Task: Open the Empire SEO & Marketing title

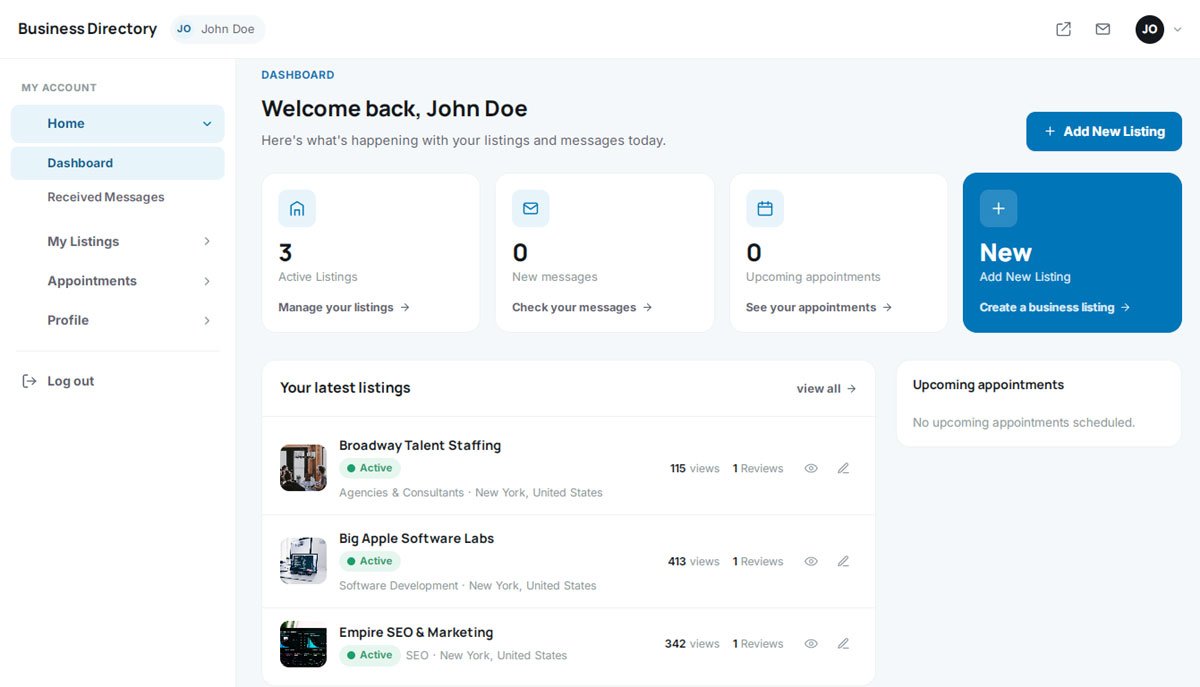Action: (x=416, y=632)
